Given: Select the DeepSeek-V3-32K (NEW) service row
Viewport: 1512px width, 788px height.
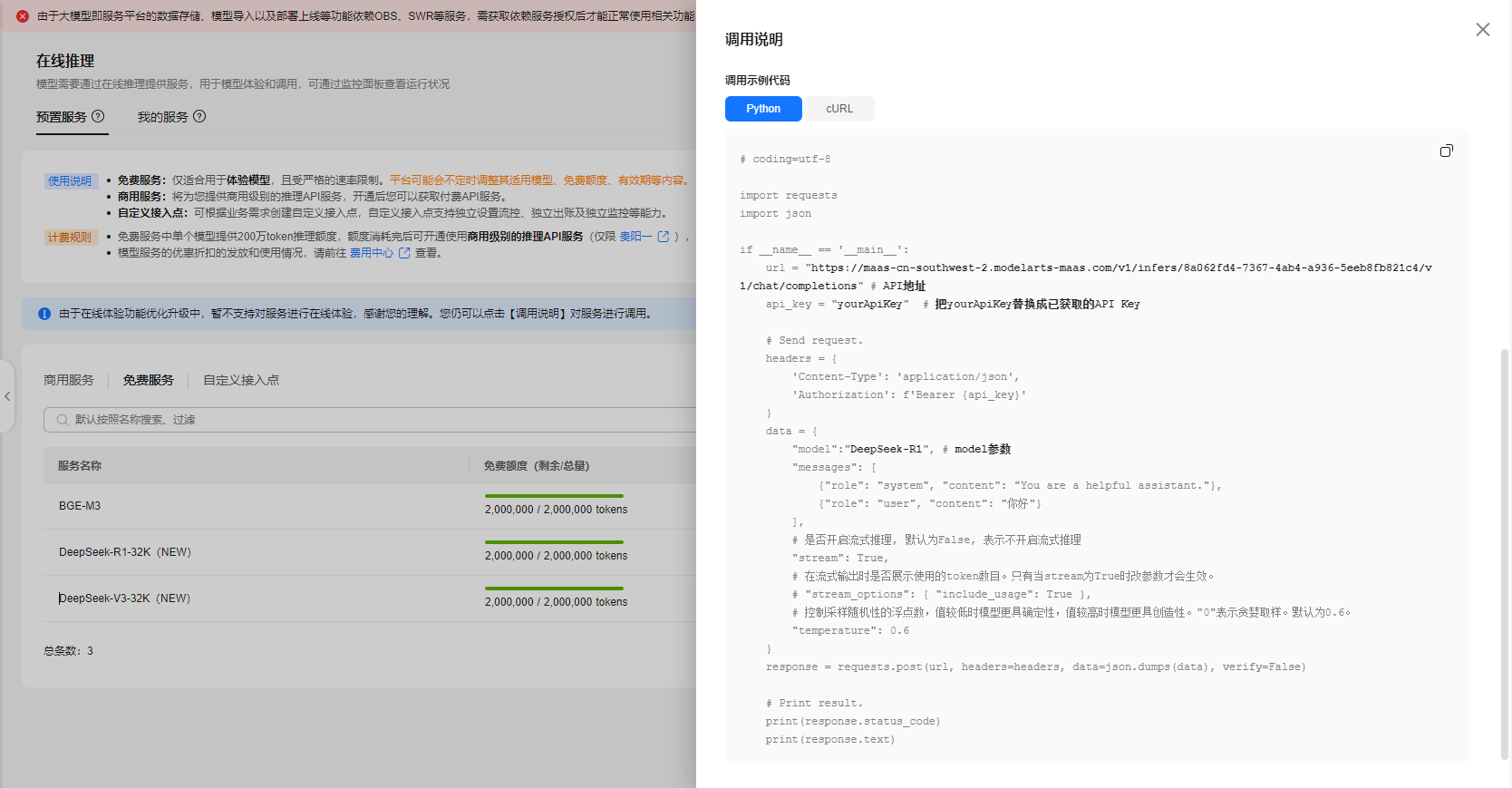Looking at the screenshot, I should tap(370, 598).
